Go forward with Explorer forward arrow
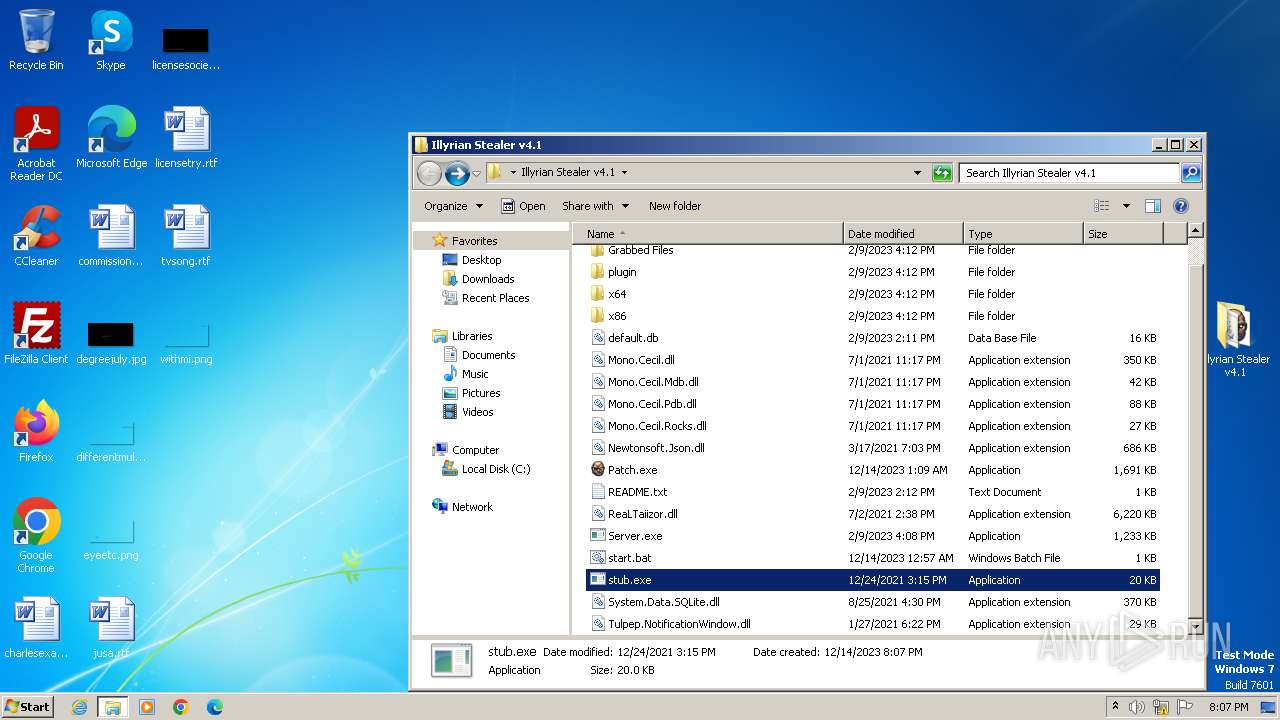 click(x=457, y=173)
